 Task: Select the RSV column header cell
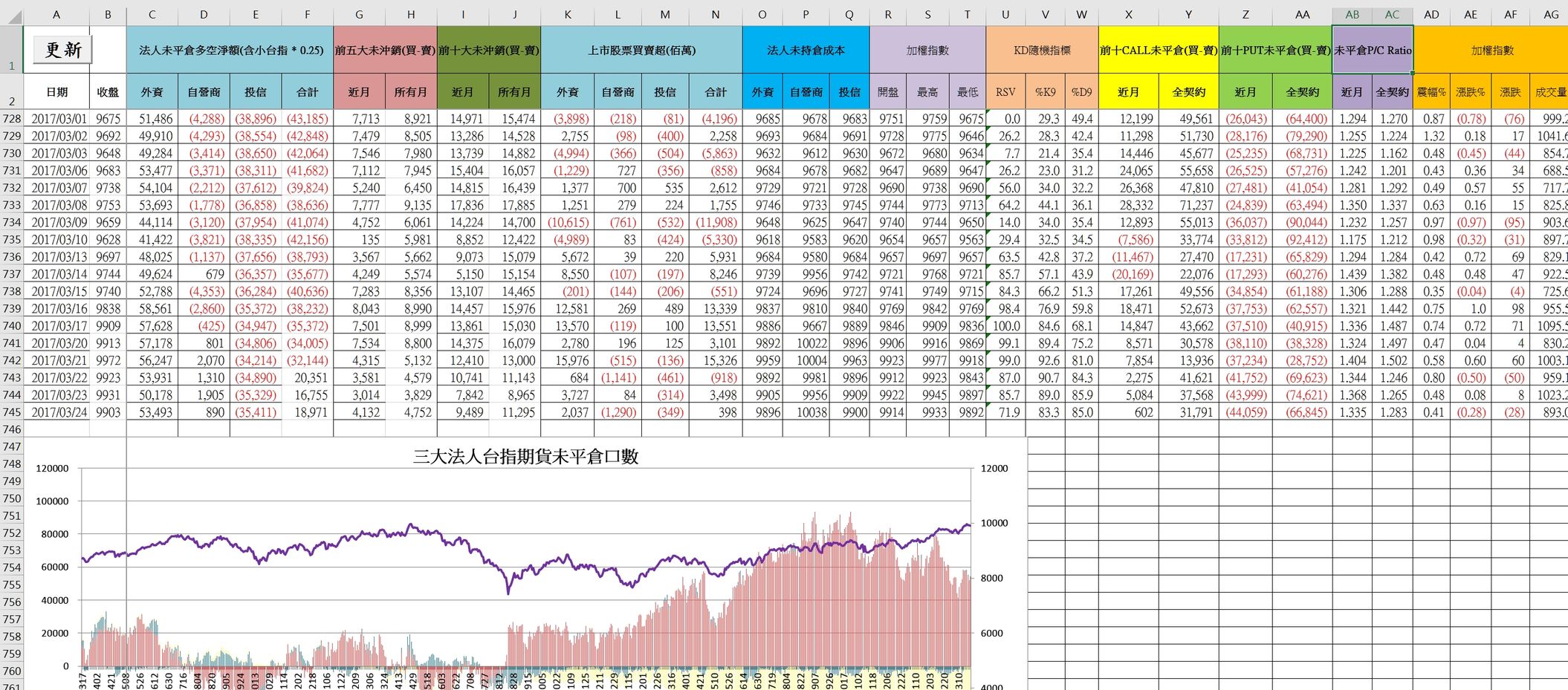[1005, 92]
